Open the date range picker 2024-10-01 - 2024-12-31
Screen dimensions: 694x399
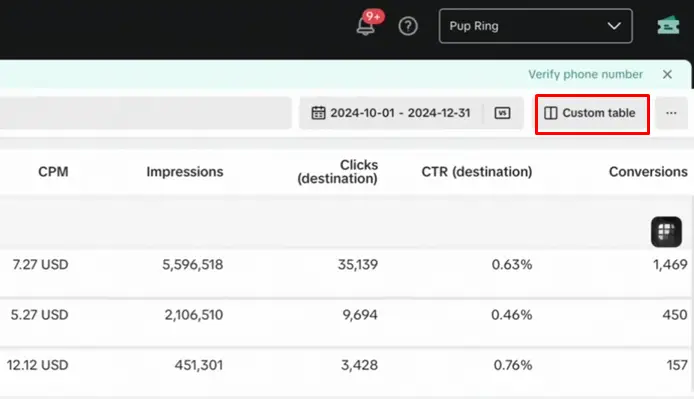391,113
